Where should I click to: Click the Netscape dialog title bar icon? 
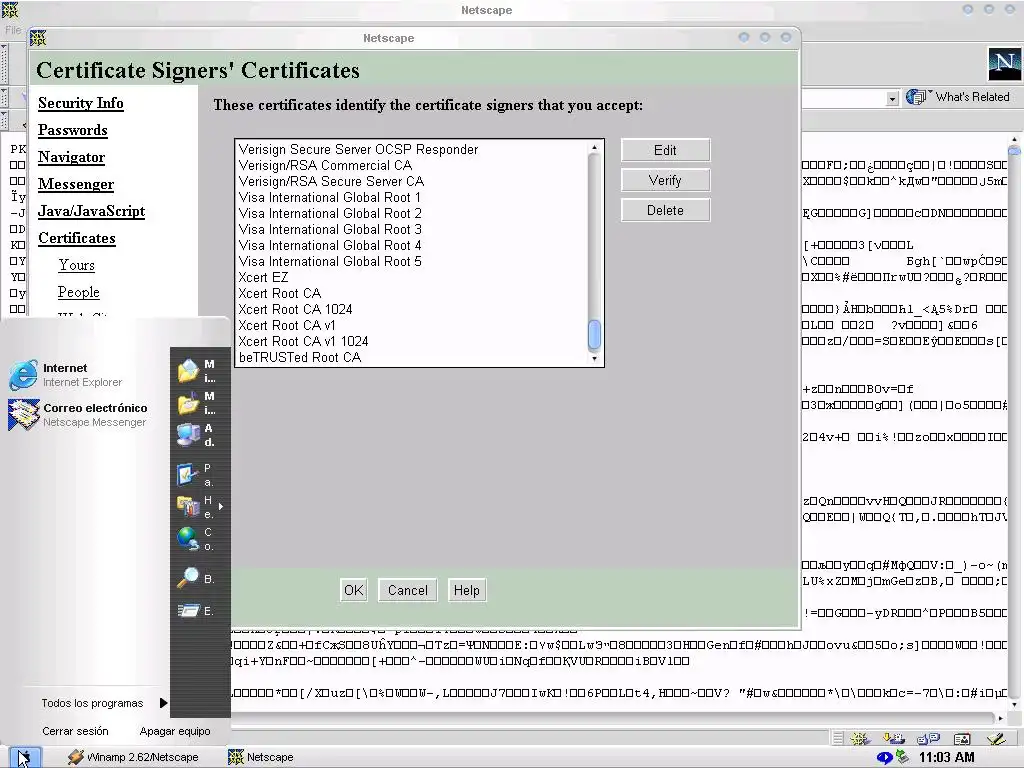point(39,38)
